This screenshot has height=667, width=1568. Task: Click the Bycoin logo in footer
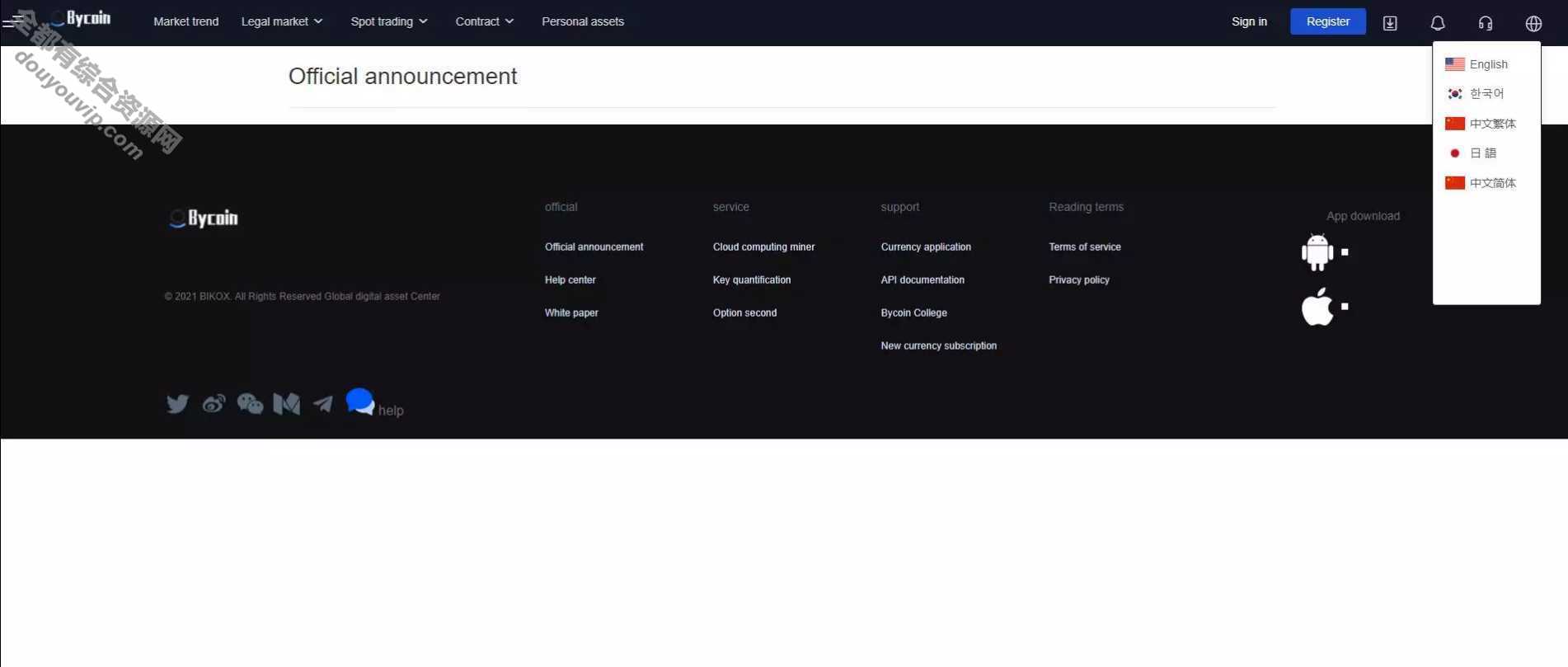click(x=204, y=218)
